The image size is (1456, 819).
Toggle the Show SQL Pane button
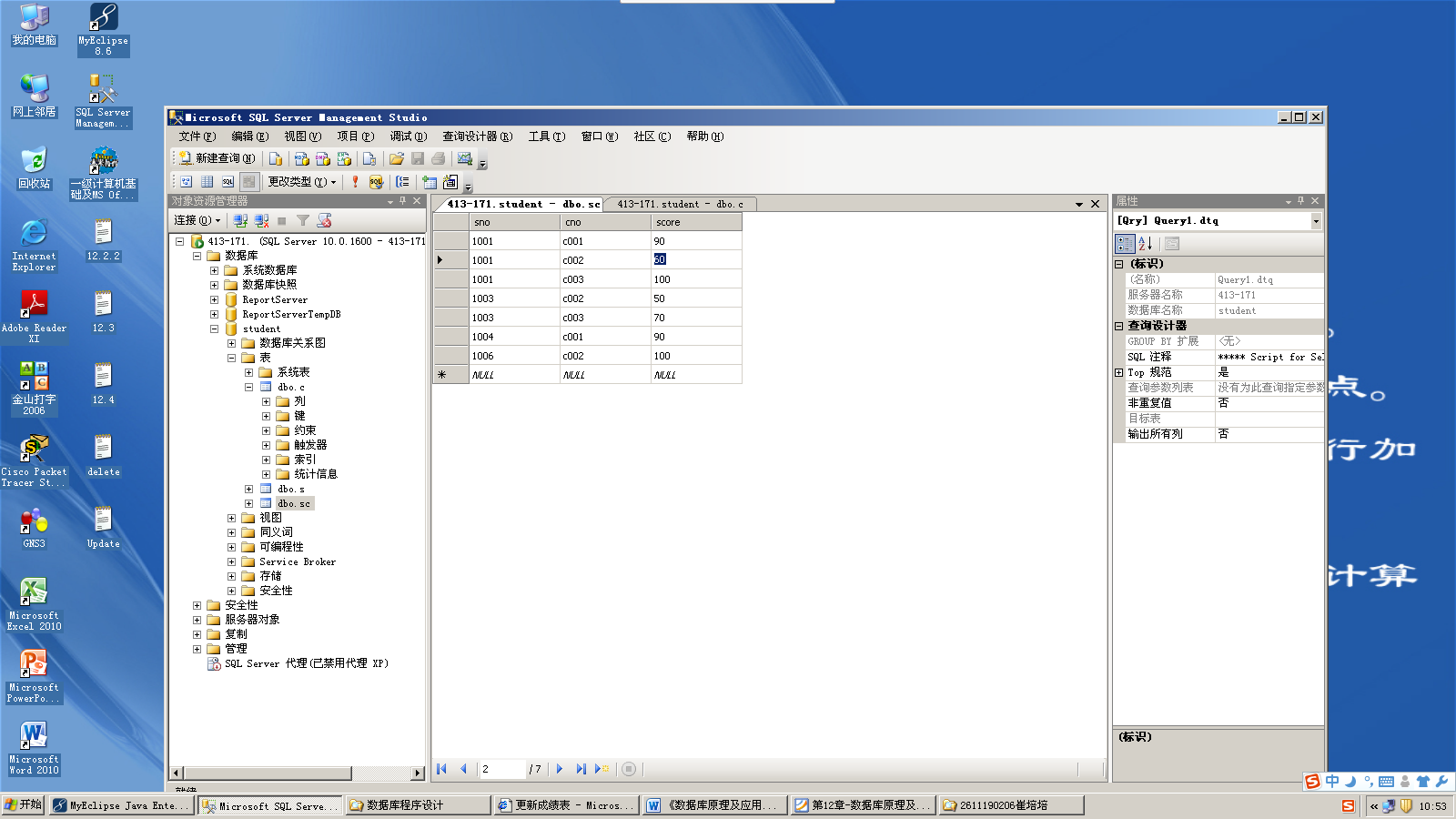(x=227, y=182)
